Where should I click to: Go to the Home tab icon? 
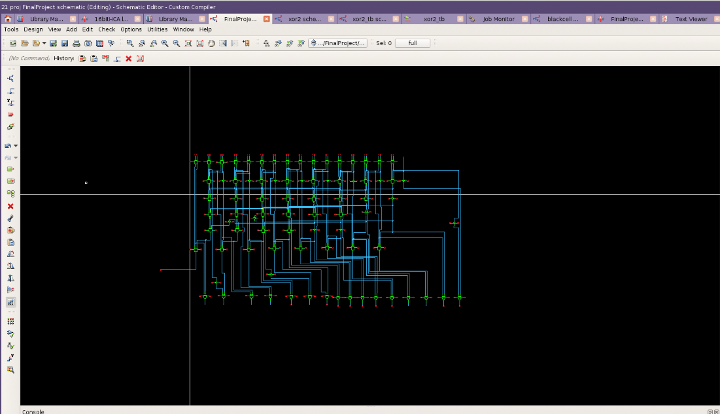(8, 19)
